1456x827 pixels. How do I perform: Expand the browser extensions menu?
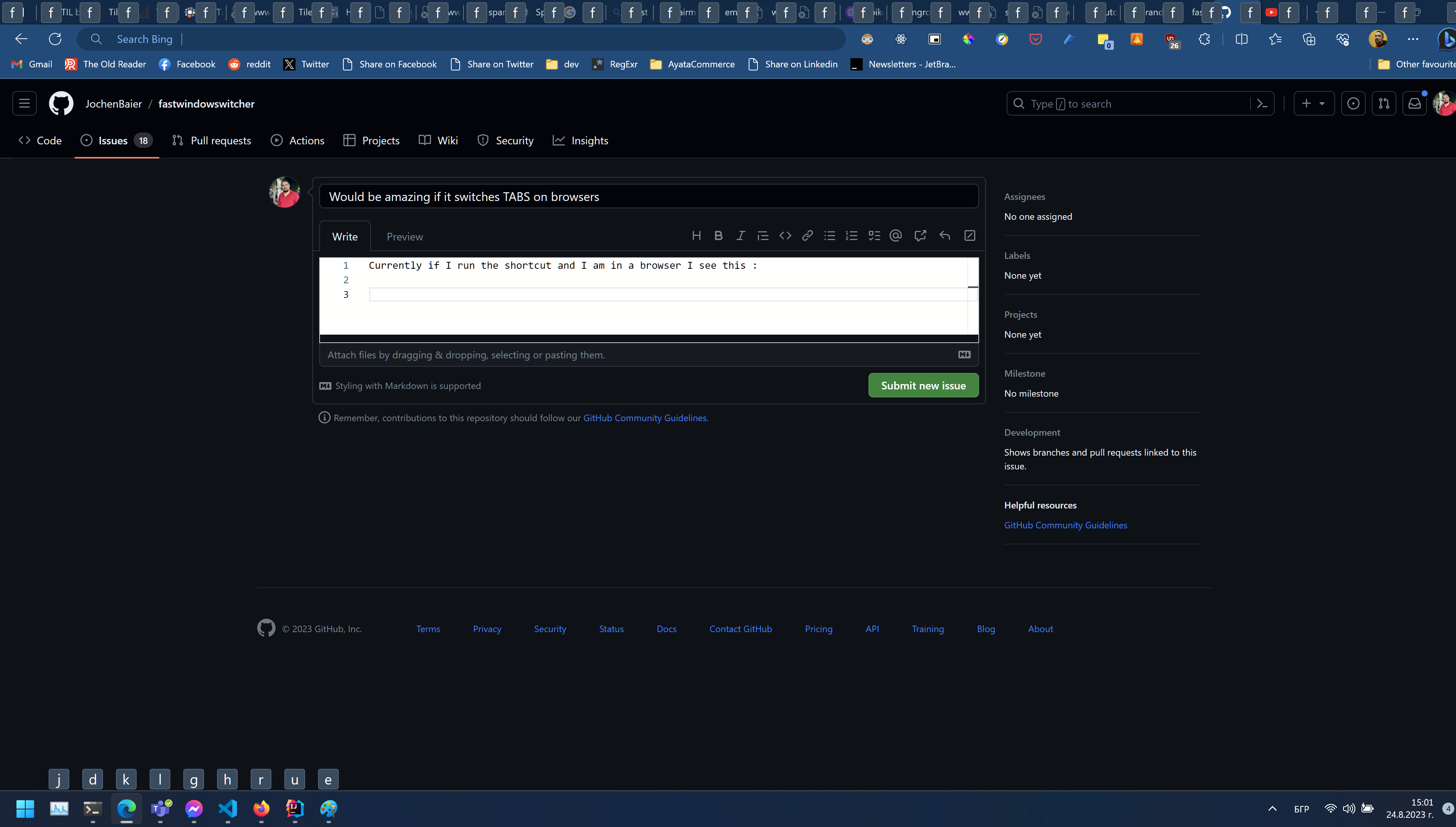coord(1205,39)
